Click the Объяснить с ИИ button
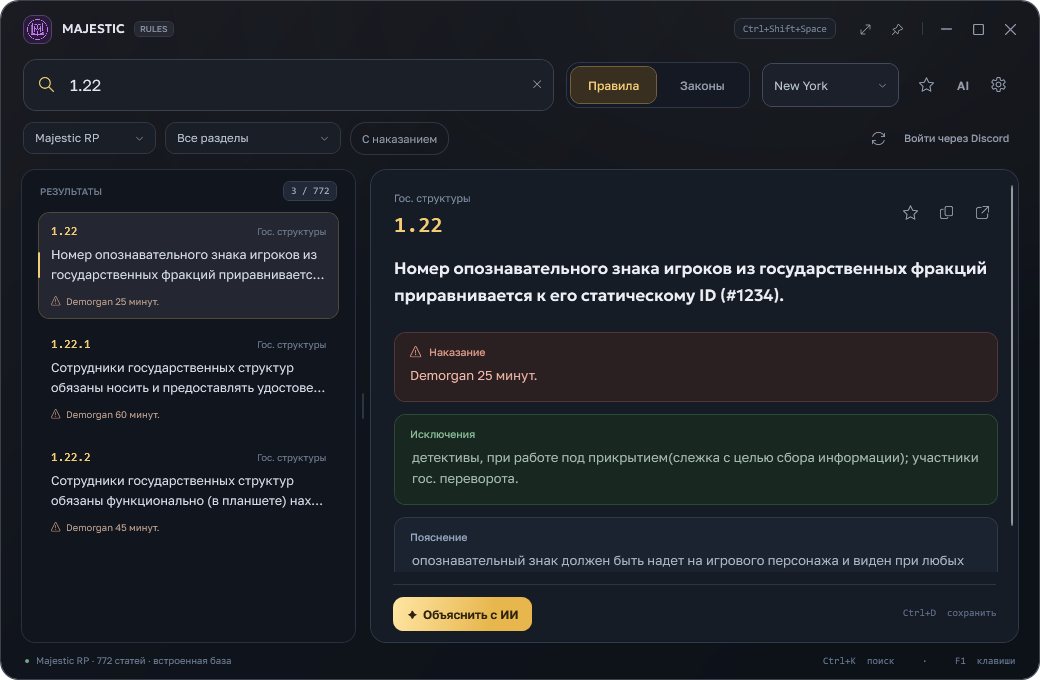 click(x=462, y=614)
